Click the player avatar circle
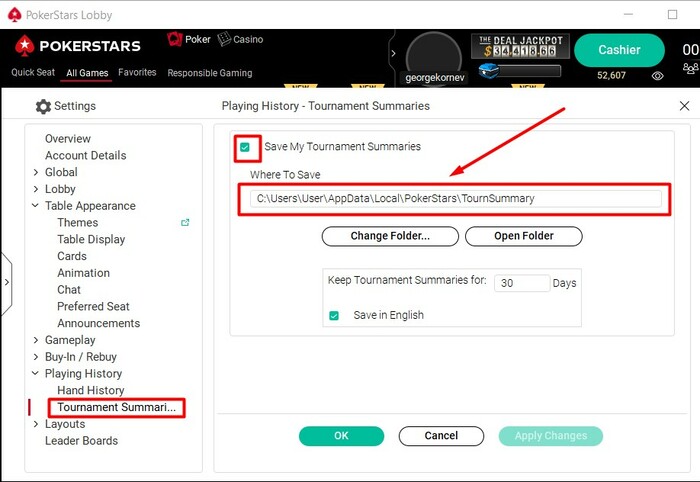700x482 pixels. point(433,56)
